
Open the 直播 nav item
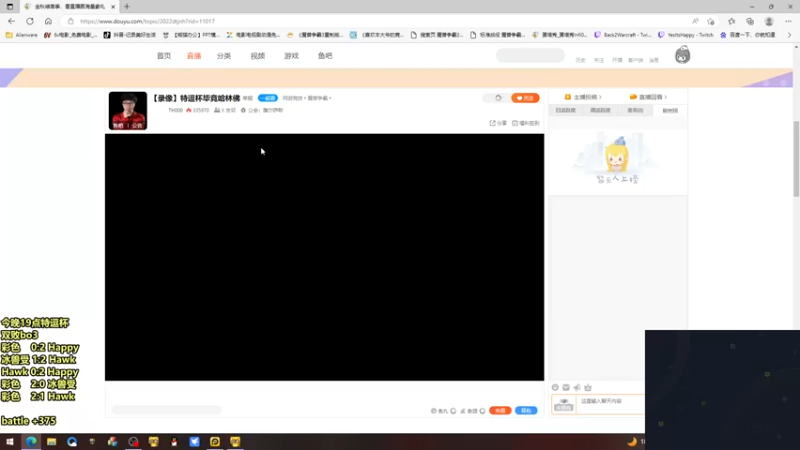pyautogui.click(x=194, y=56)
